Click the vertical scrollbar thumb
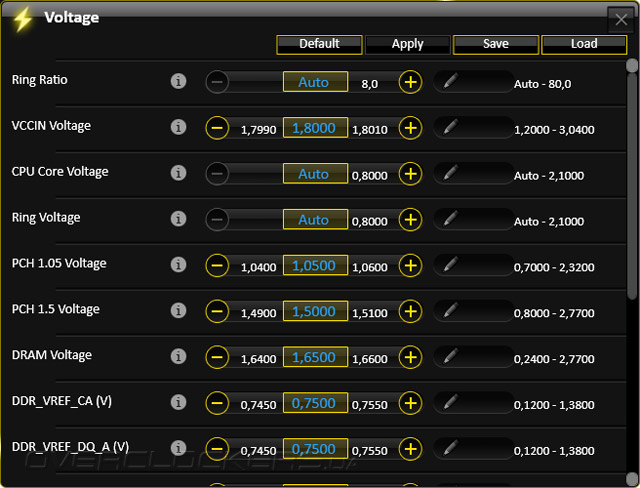Viewport: 640px width, 488px height. point(632,186)
